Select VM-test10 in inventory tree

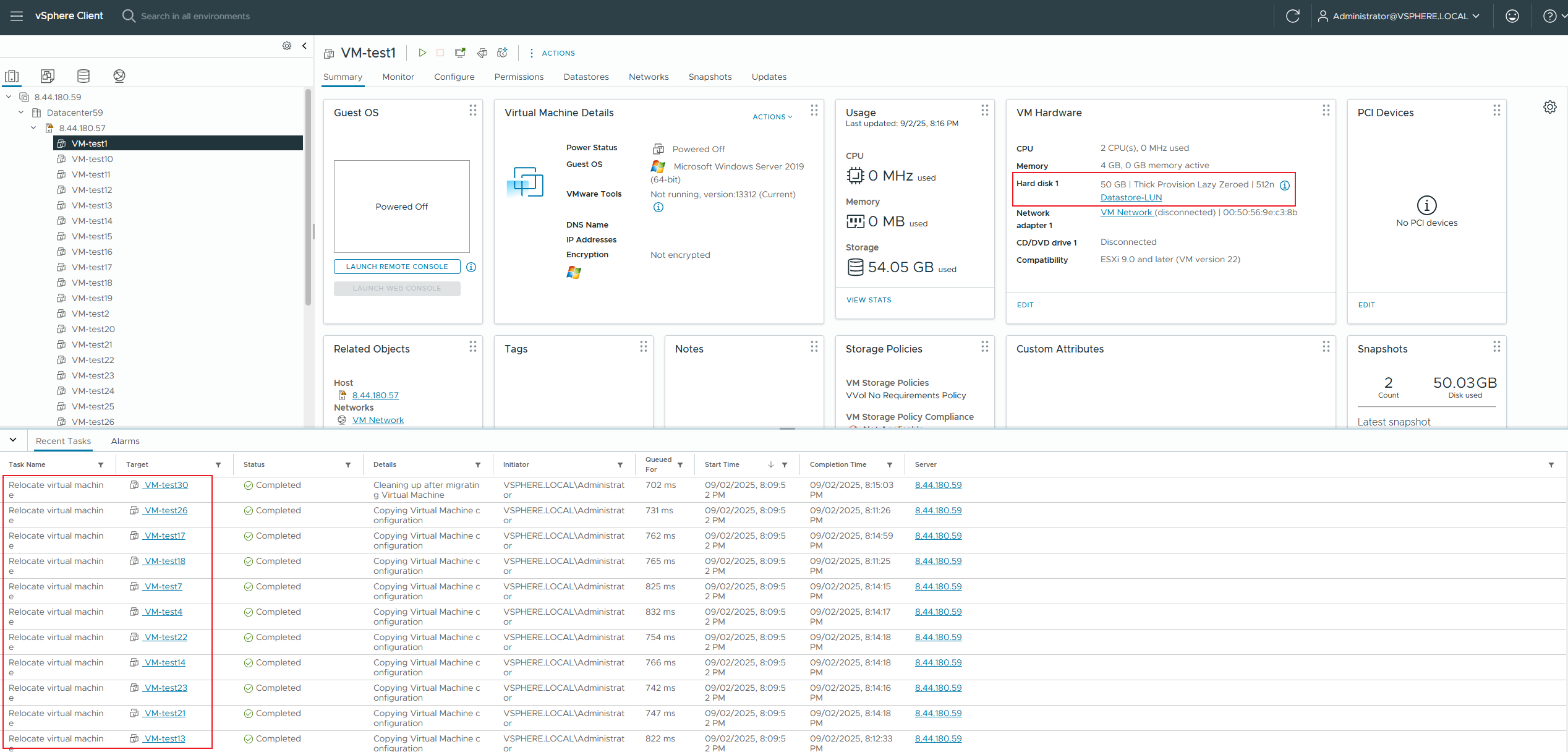point(92,159)
